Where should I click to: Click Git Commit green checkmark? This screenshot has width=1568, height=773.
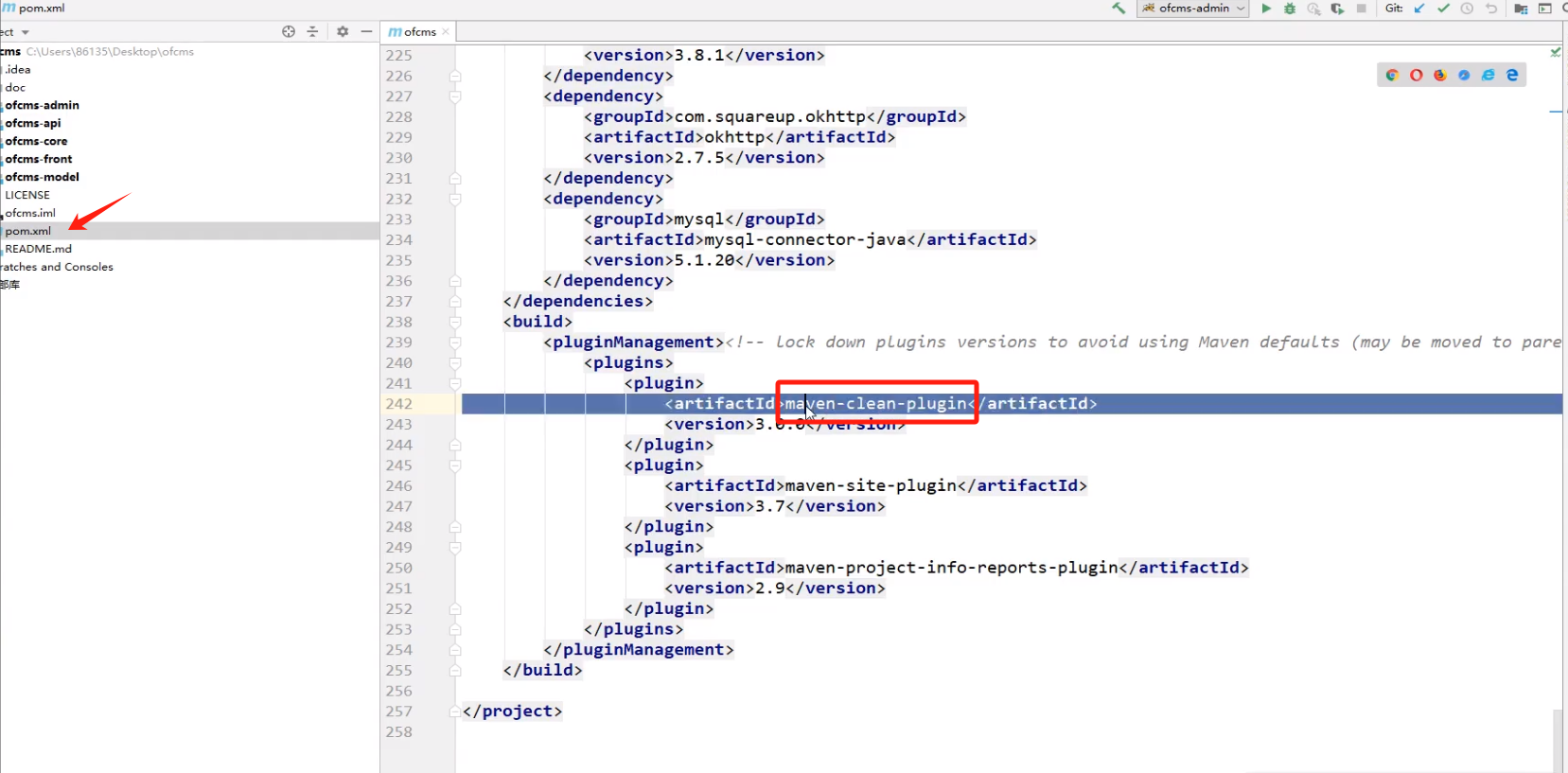click(x=1443, y=9)
